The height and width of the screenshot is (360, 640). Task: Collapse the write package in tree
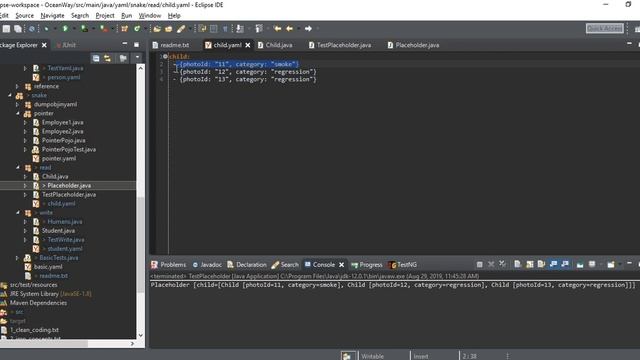pos(18,213)
